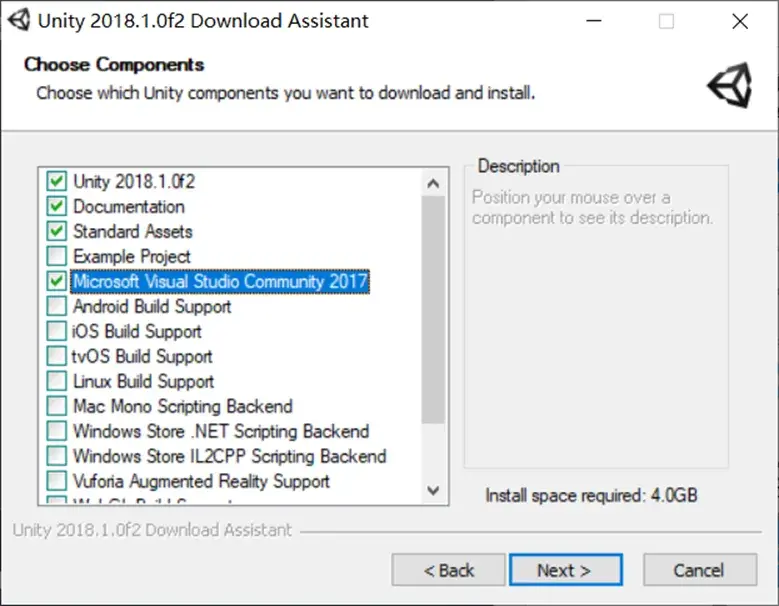Click the Unity logo in the title bar

point(19,21)
